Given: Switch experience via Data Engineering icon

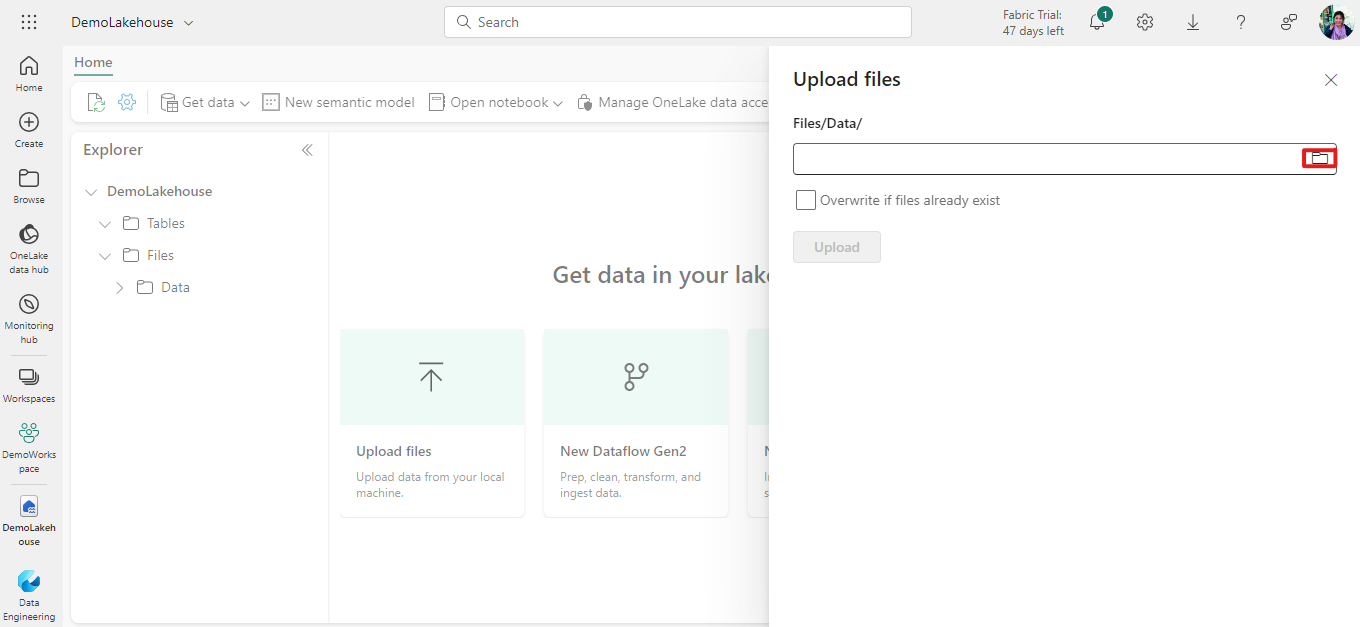Looking at the screenshot, I should click(x=29, y=595).
